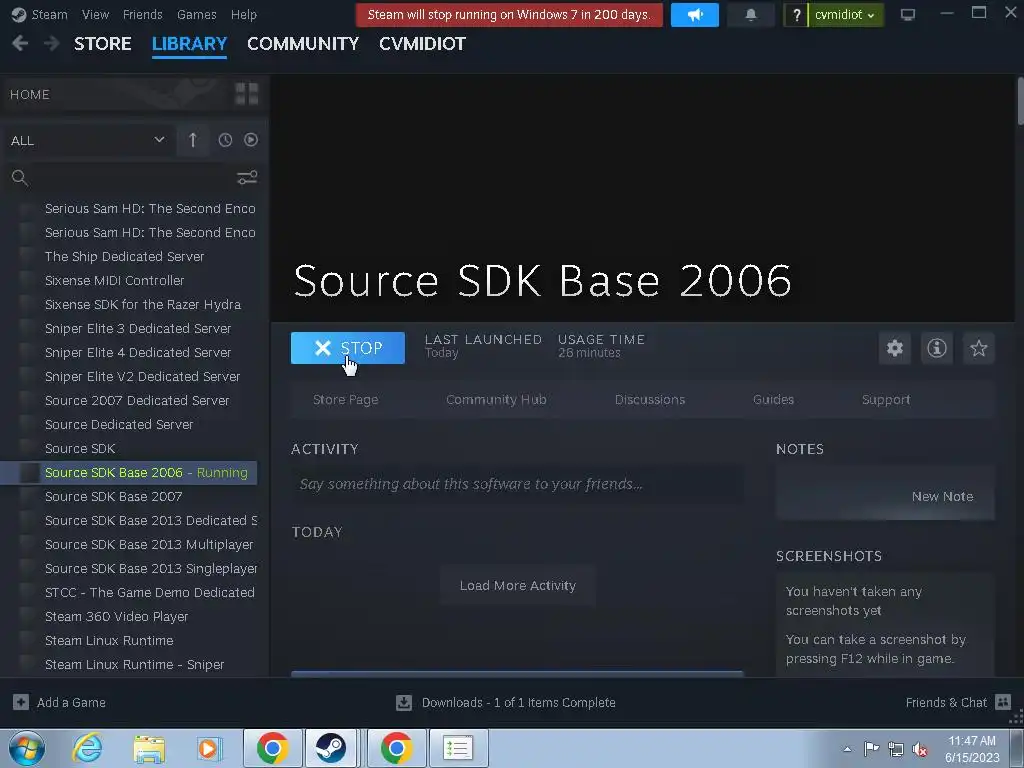Show hidden system tray icons
Viewport: 1024px width, 768px height.
847,750
